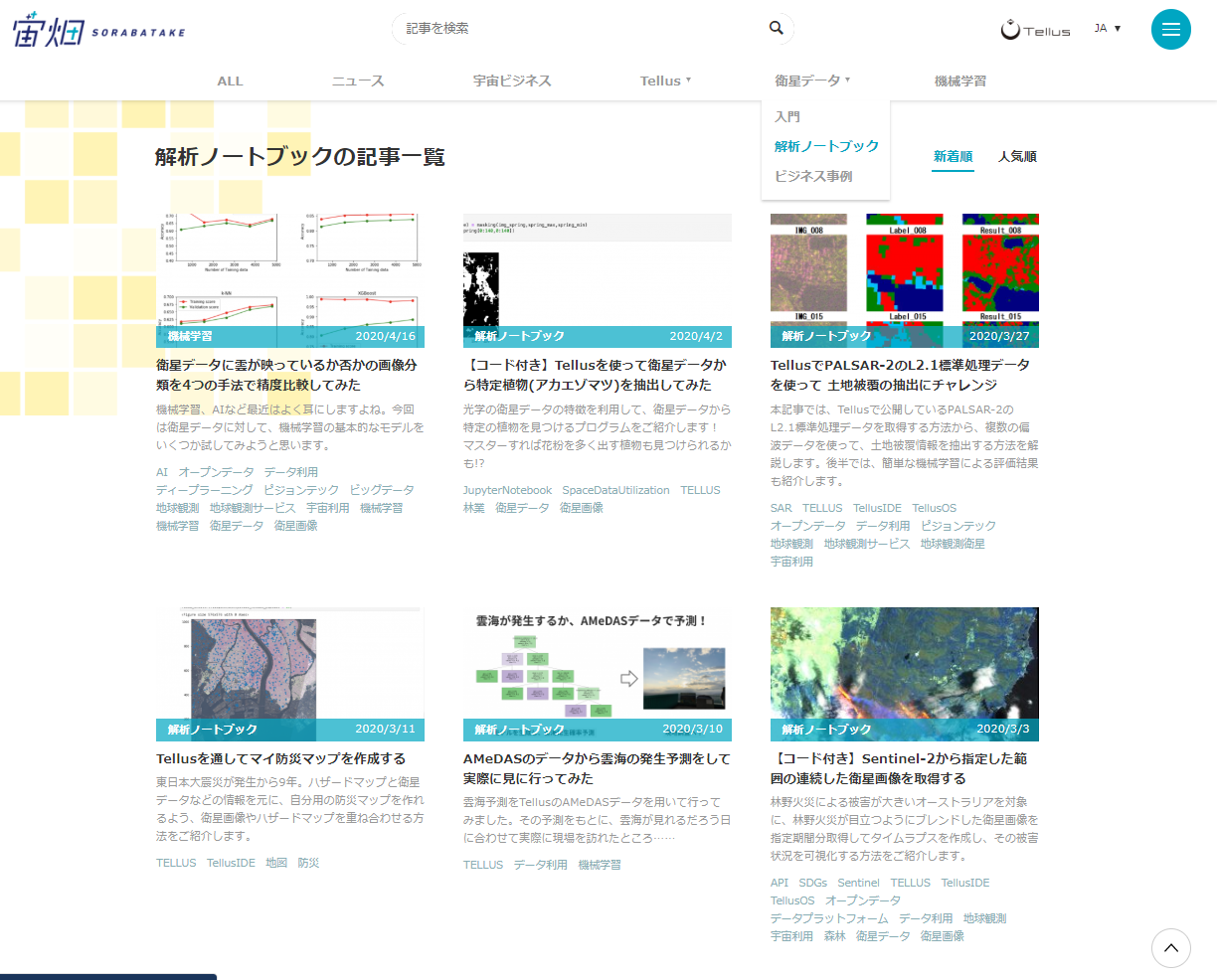Screen dimensions: 1217x980
Task: Open thumbnail of Sentinel-2 article
Action: click(905, 674)
